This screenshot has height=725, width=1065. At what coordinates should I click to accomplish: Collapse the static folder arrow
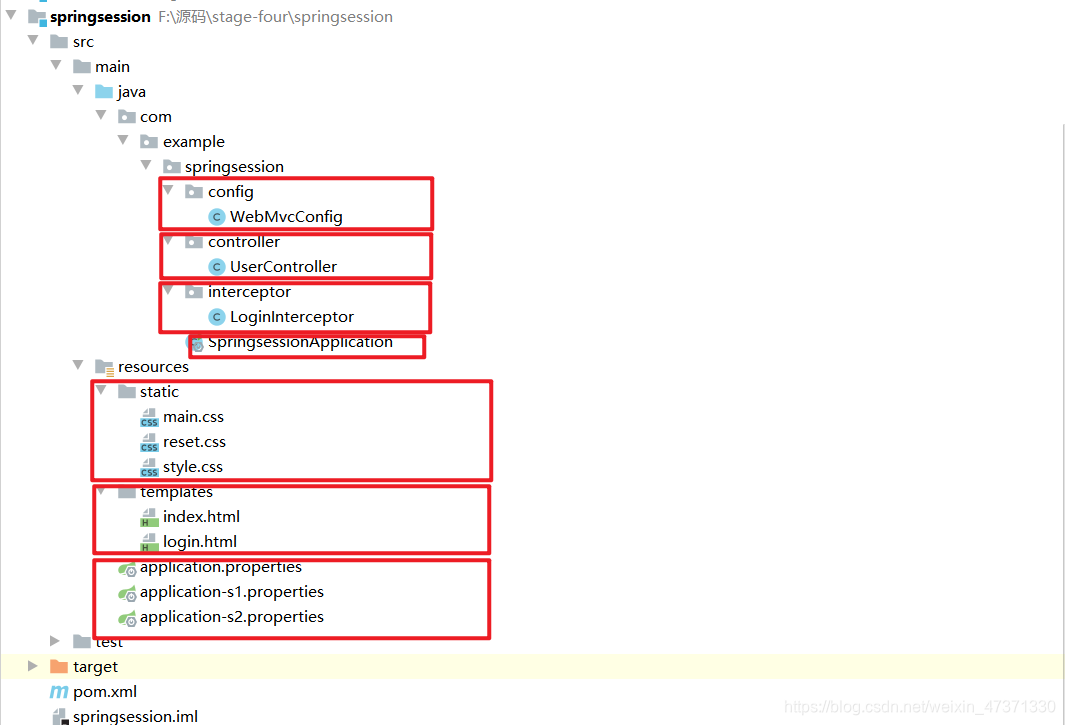[x=101, y=390]
